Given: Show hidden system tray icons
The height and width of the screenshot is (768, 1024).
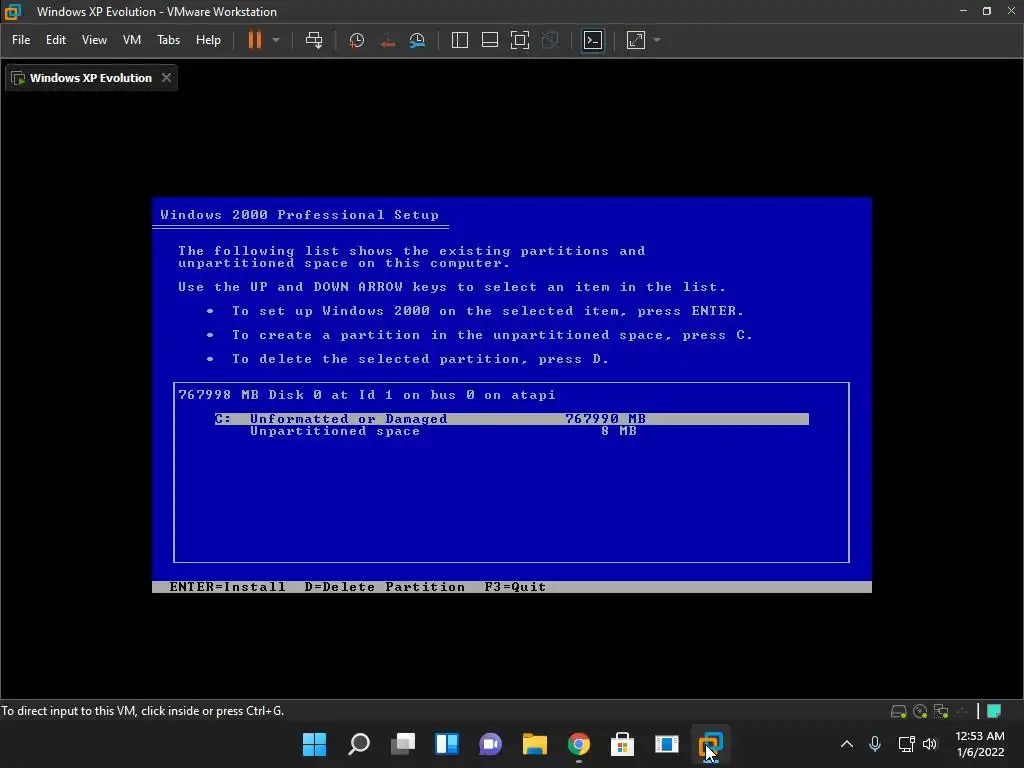Looking at the screenshot, I should pyautogui.click(x=847, y=744).
